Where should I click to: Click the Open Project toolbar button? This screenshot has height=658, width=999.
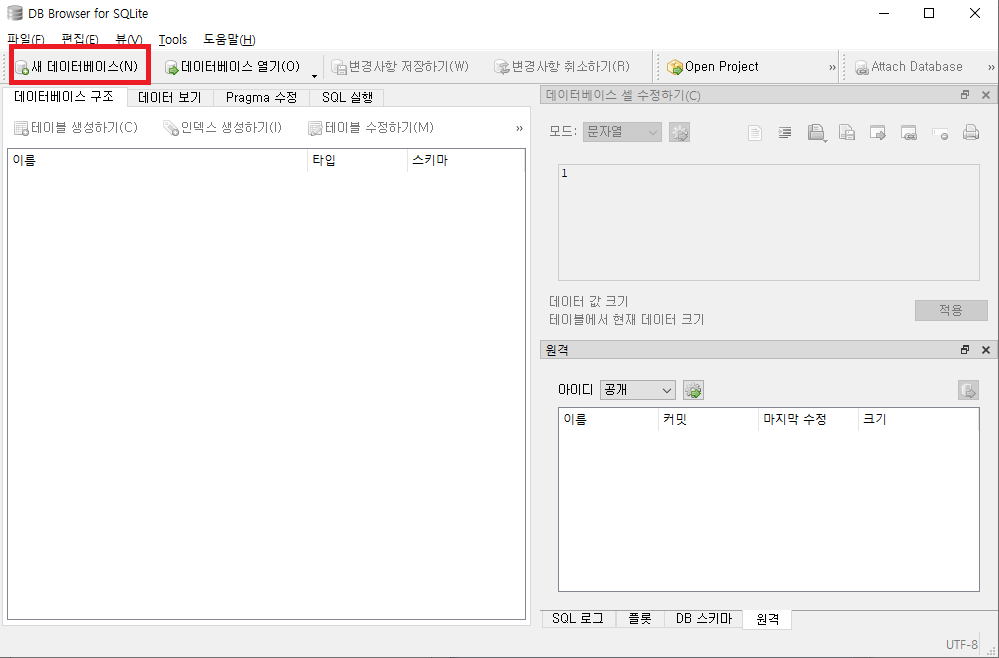tap(712, 66)
